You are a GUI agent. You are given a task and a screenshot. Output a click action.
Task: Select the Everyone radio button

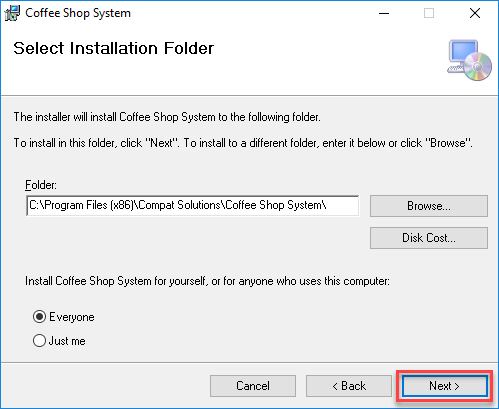tap(39, 317)
